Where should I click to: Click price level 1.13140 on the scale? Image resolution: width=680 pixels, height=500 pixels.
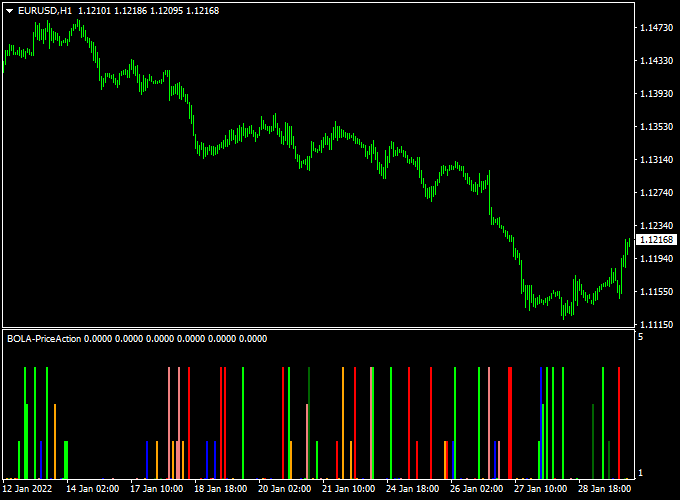pos(657,160)
